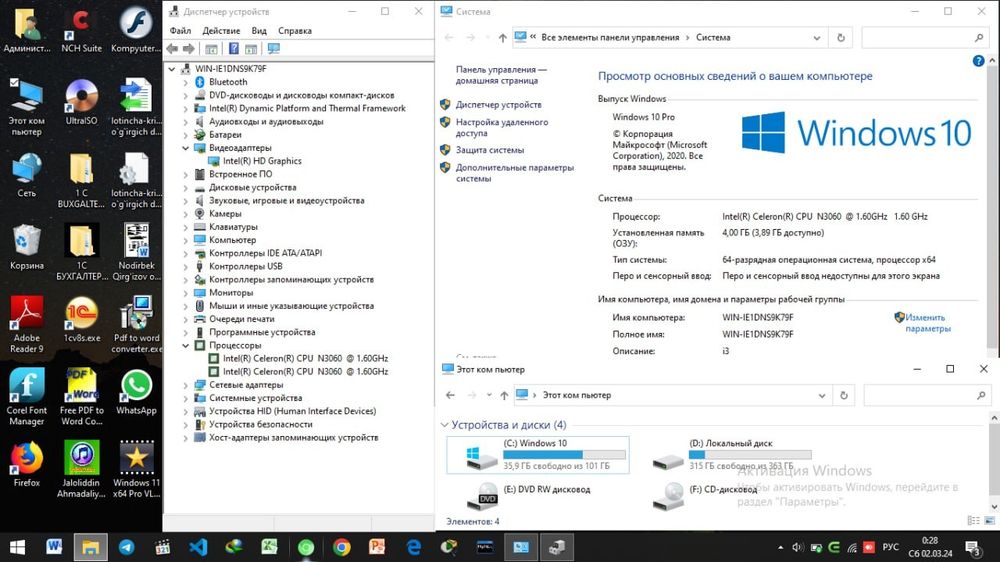
Task: Open the Файл menu
Action: (x=180, y=31)
